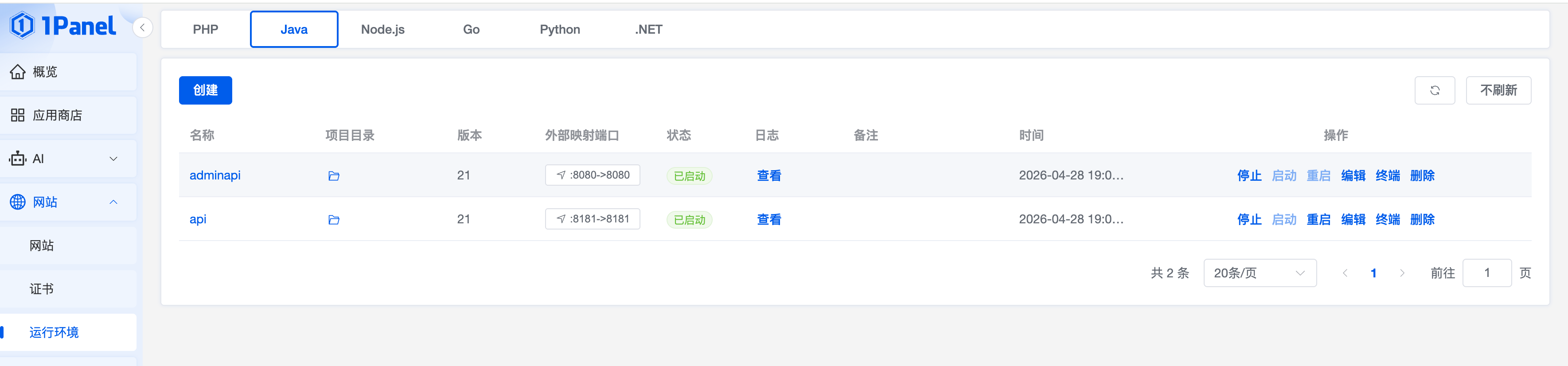Click the 创建 create button
Viewport: 1568px width, 366px height.
[205, 90]
